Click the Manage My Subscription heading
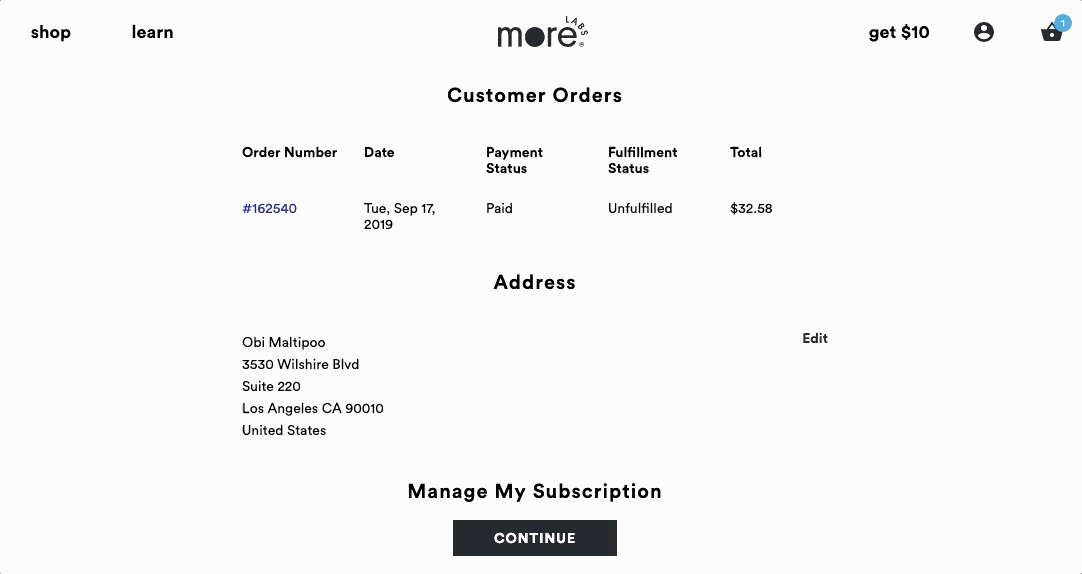This screenshot has height=574, width=1082. [534, 491]
